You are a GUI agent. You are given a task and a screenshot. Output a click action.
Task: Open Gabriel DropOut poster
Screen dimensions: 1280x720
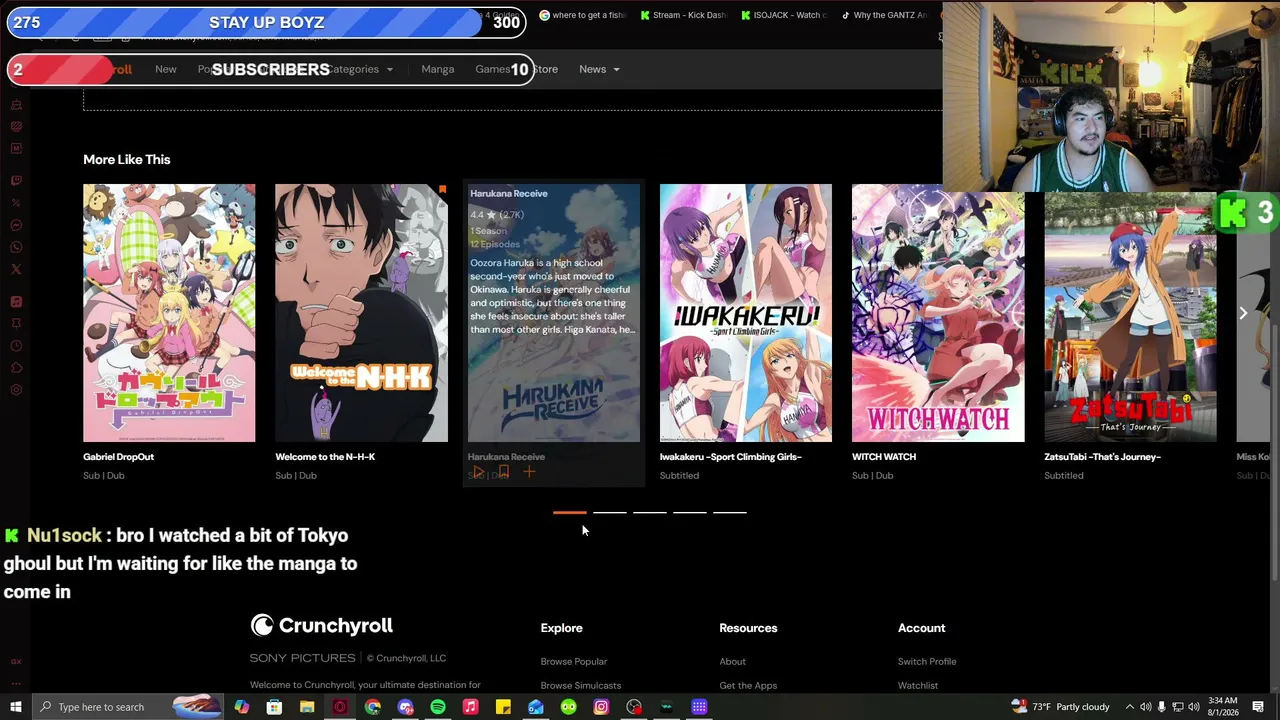point(169,312)
